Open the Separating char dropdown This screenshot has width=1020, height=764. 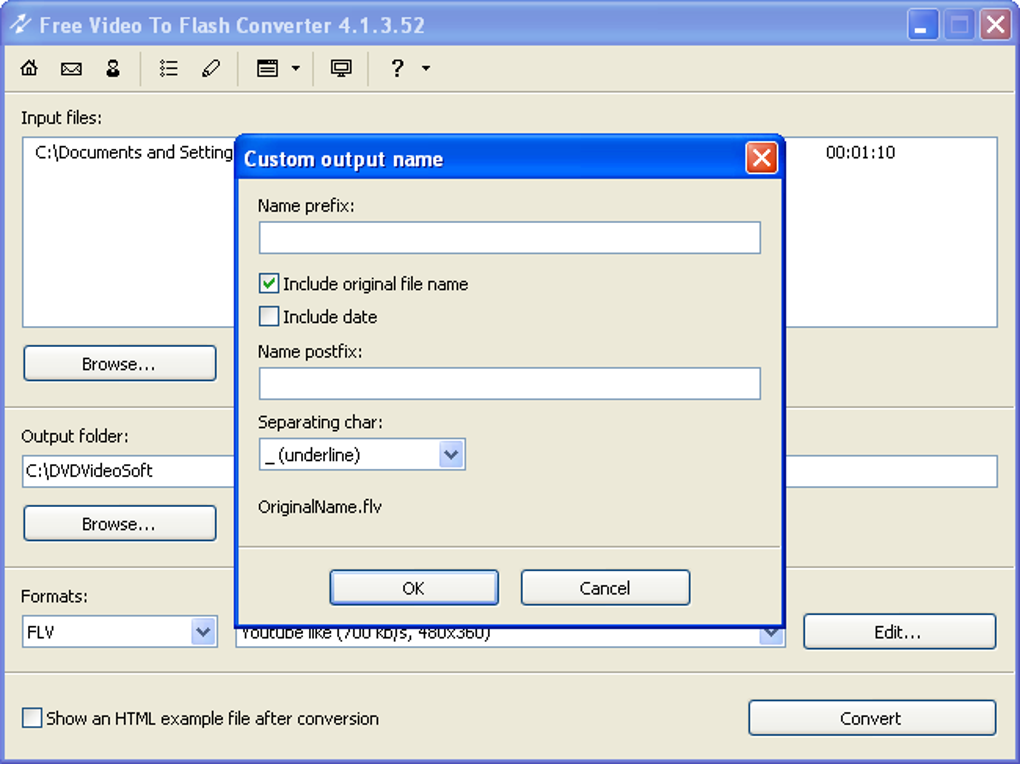[x=451, y=455]
